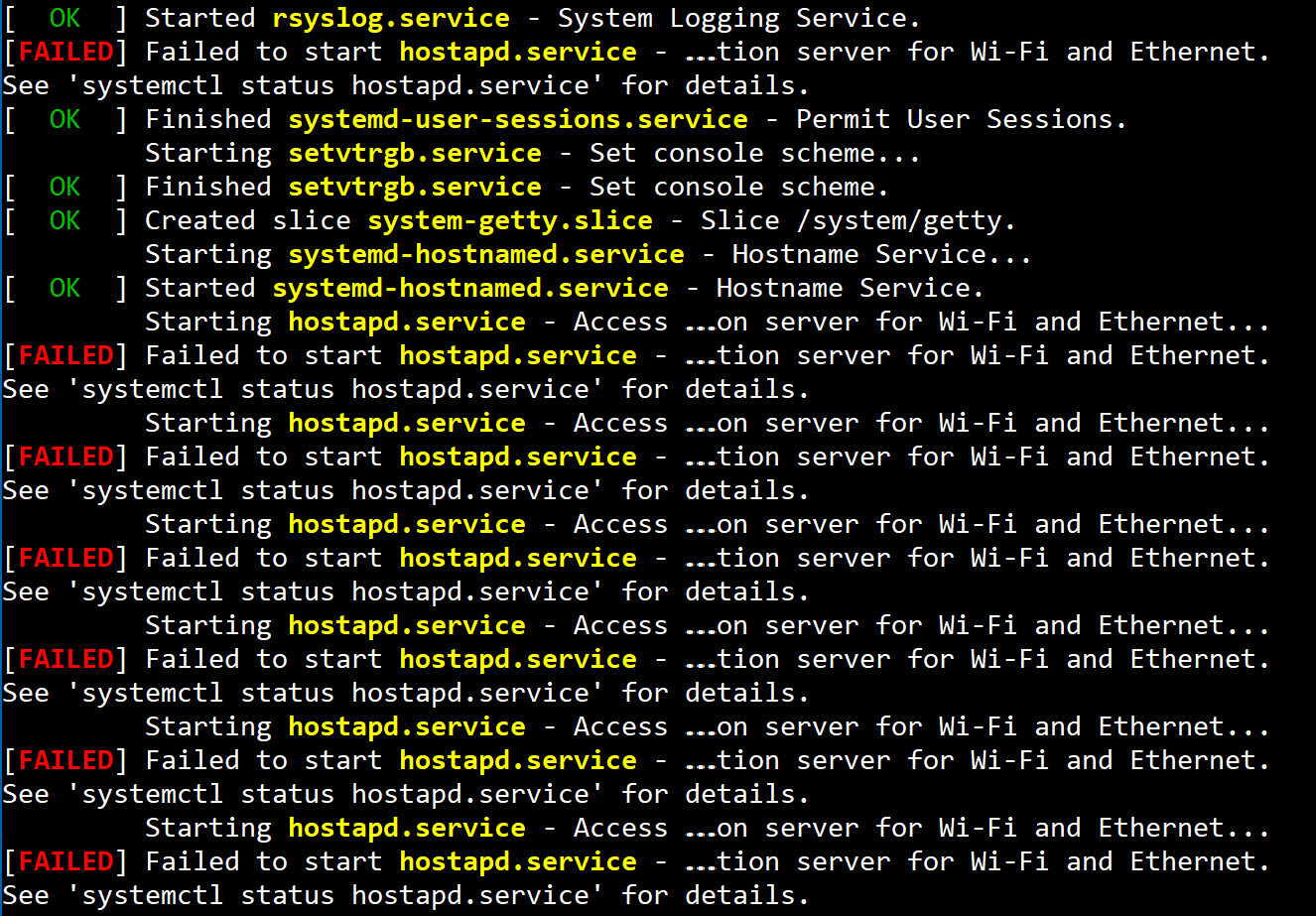Click the OK status beside "Finished systemd-user-sessions.service"
The width and height of the screenshot is (1316, 916).
point(66,119)
